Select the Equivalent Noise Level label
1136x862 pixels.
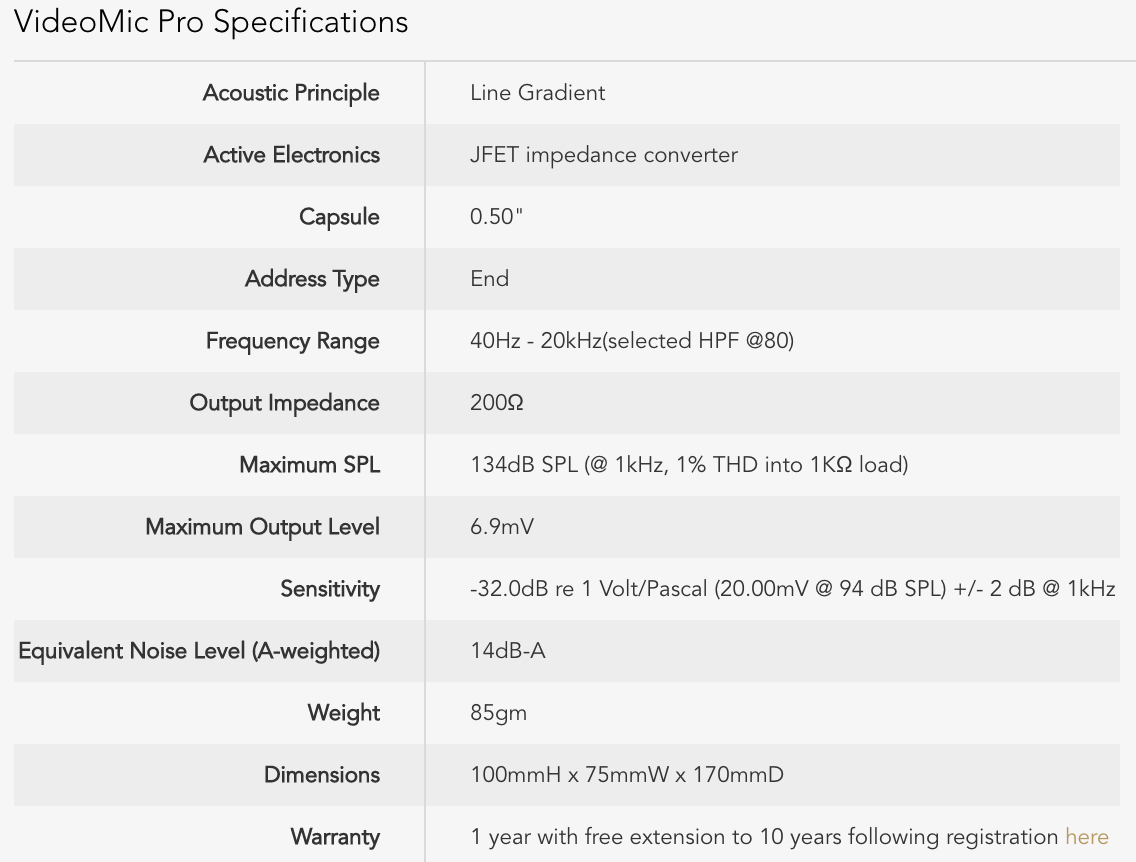click(x=199, y=651)
